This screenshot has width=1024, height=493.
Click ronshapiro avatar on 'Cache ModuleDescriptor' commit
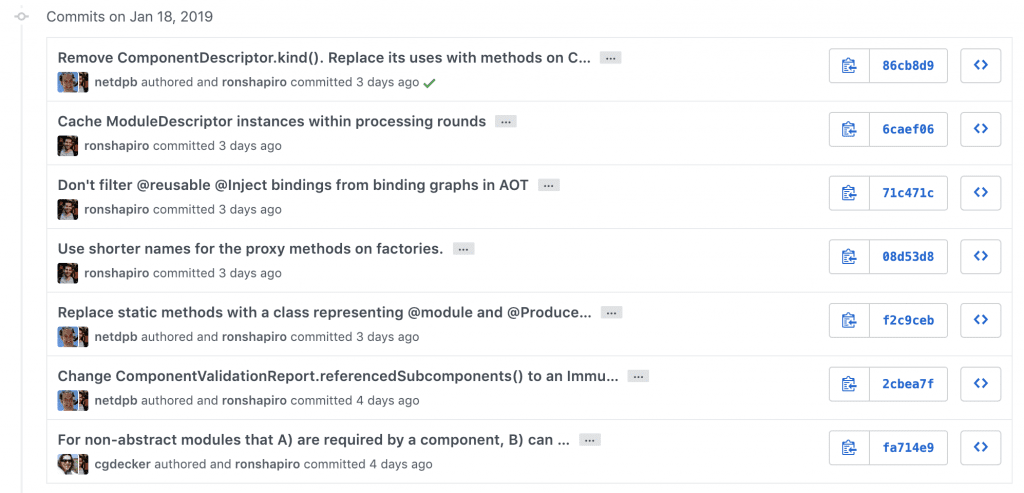(67, 146)
